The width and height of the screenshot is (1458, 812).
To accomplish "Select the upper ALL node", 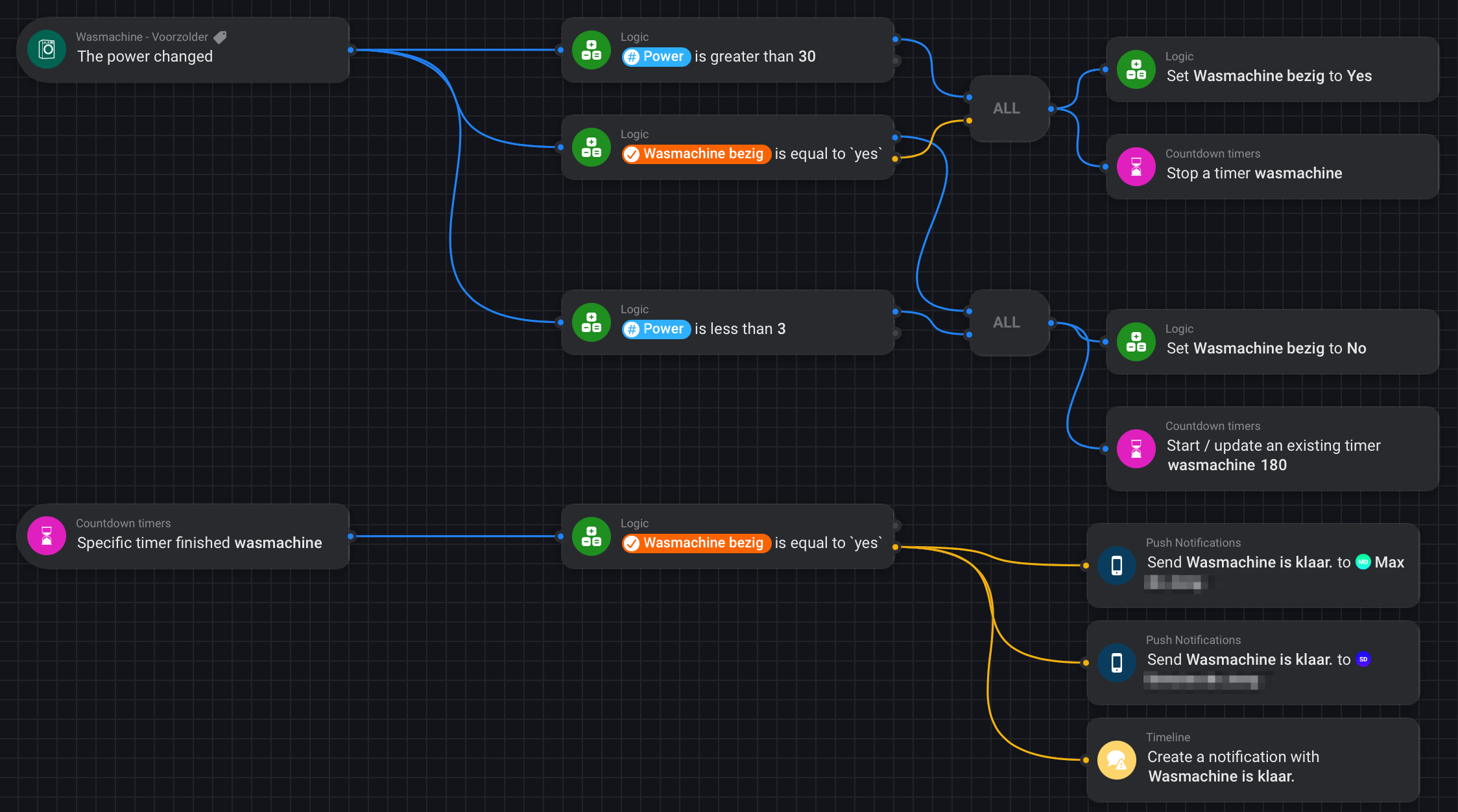I will (1006, 108).
